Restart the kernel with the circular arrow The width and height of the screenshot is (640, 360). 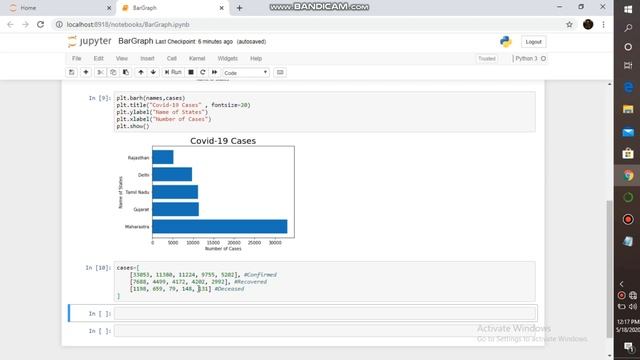coord(202,72)
